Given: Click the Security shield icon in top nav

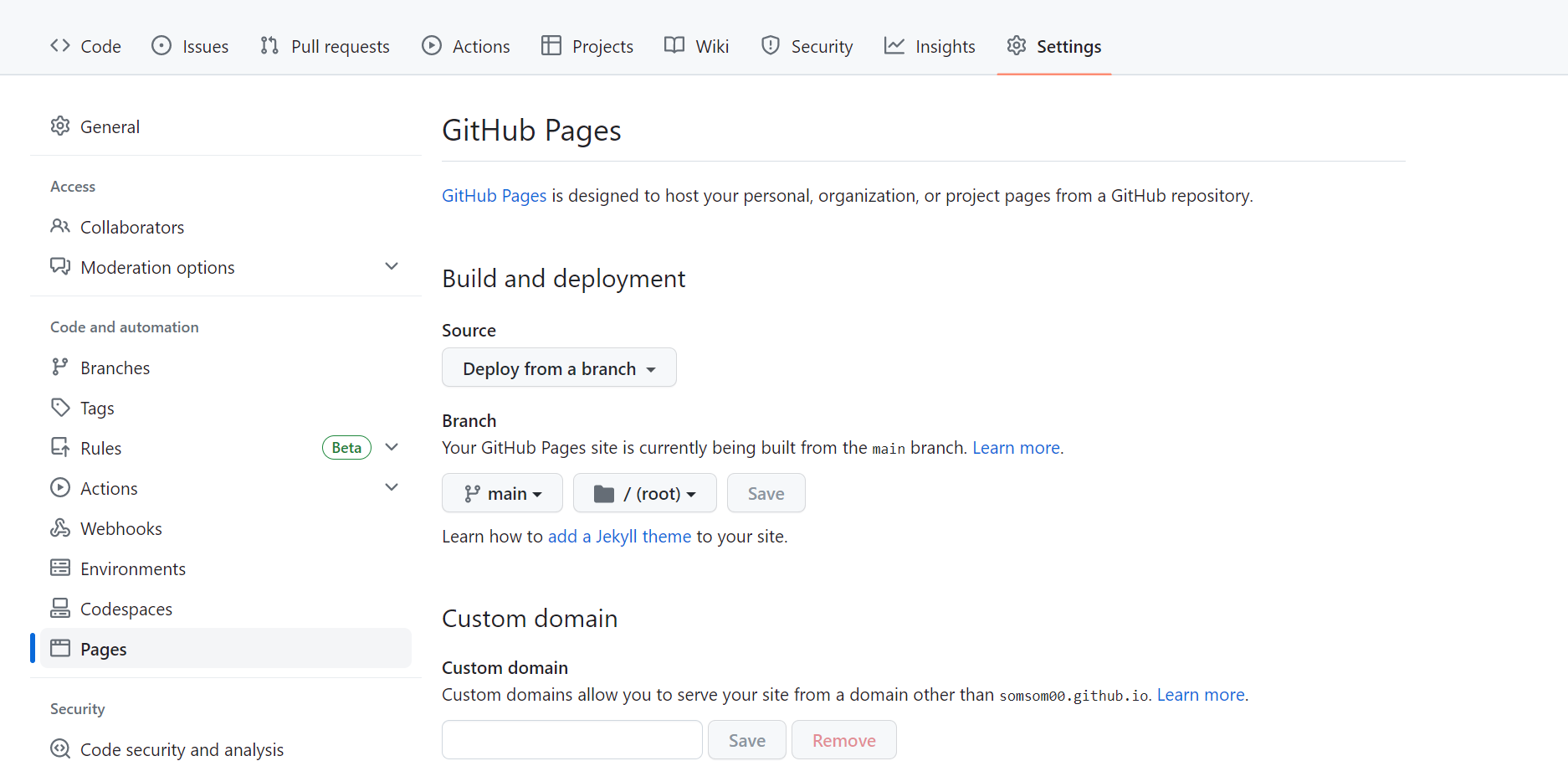Looking at the screenshot, I should (771, 45).
